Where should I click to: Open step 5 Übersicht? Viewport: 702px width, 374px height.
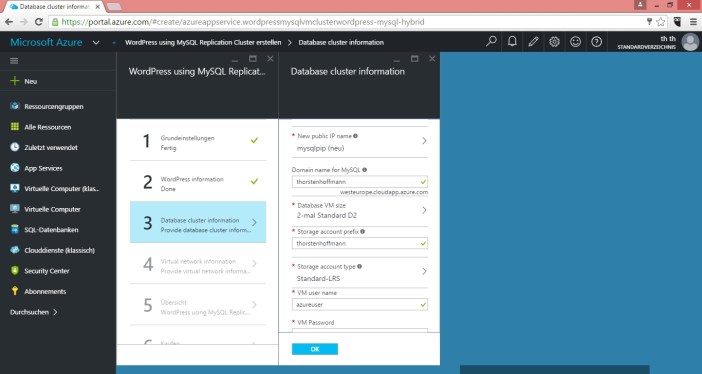coord(198,305)
